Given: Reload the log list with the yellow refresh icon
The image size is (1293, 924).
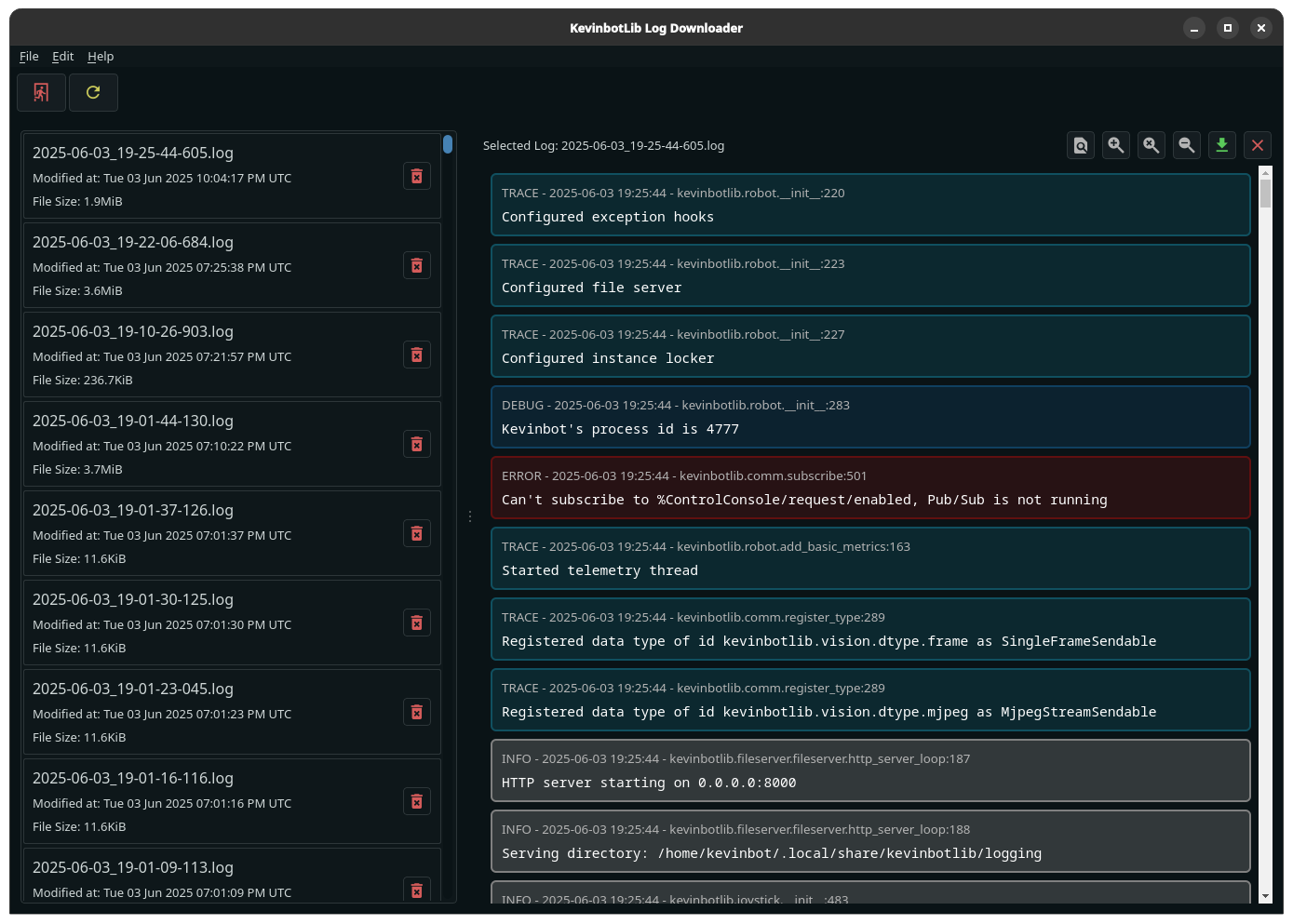Looking at the screenshot, I should tap(93, 92).
